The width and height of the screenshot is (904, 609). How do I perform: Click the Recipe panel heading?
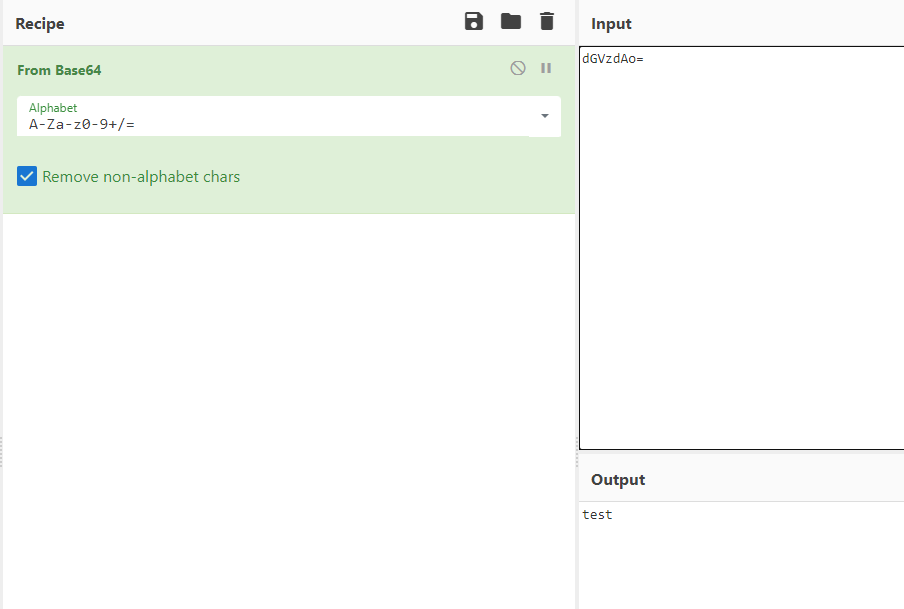click(x=40, y=24)
